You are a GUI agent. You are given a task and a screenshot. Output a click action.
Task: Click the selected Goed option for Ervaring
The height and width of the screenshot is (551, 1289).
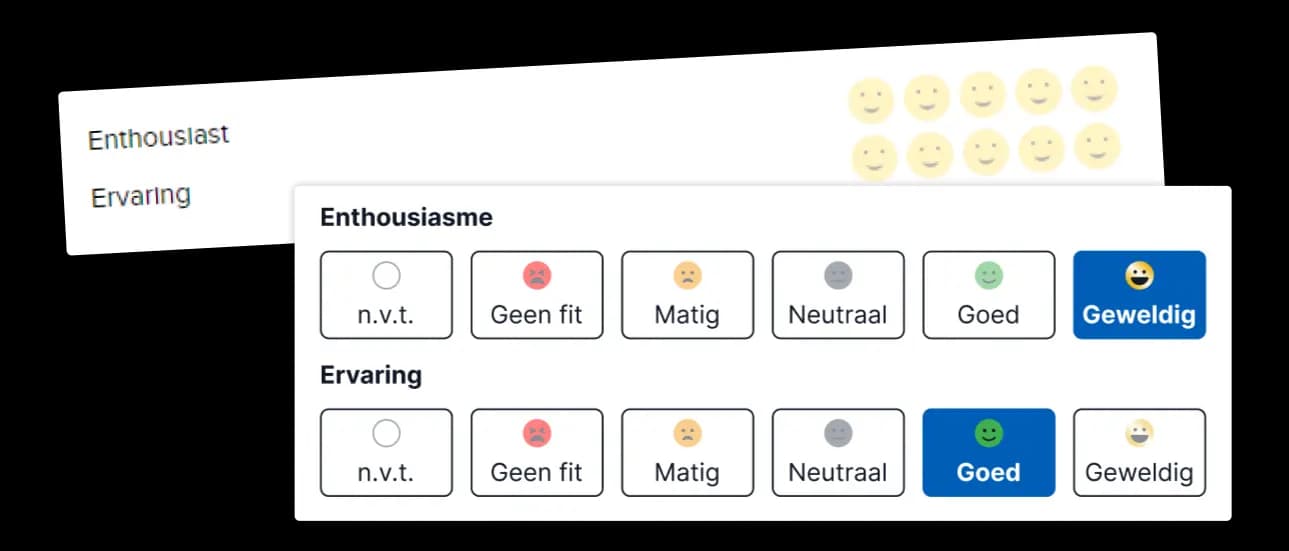pyautogui.click(x=988, y=453)
